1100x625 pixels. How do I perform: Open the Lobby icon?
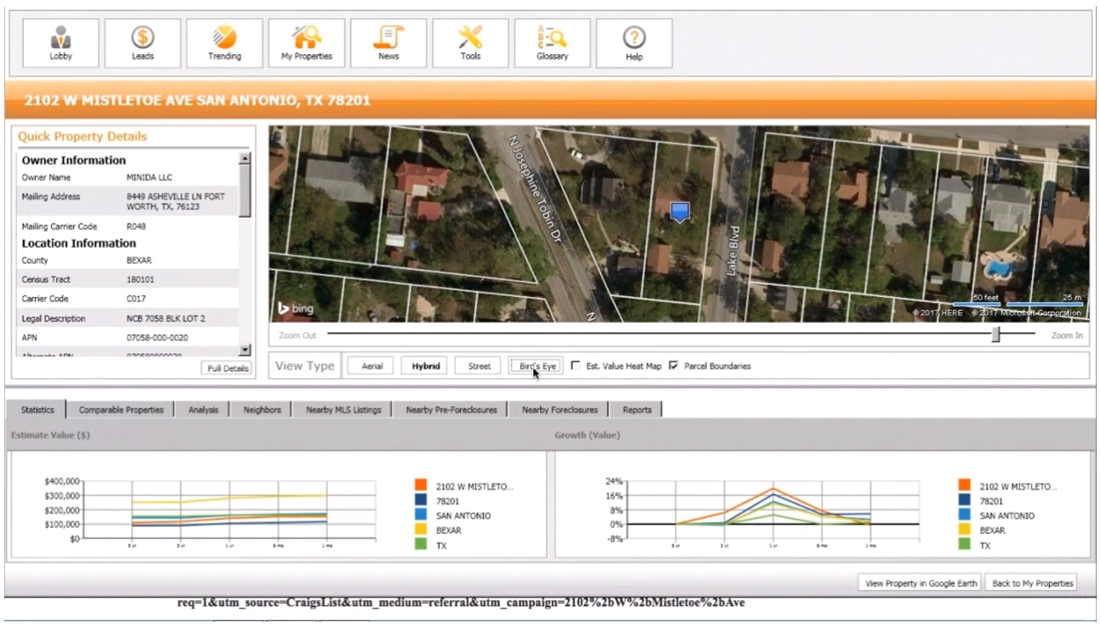coord(61,43)
